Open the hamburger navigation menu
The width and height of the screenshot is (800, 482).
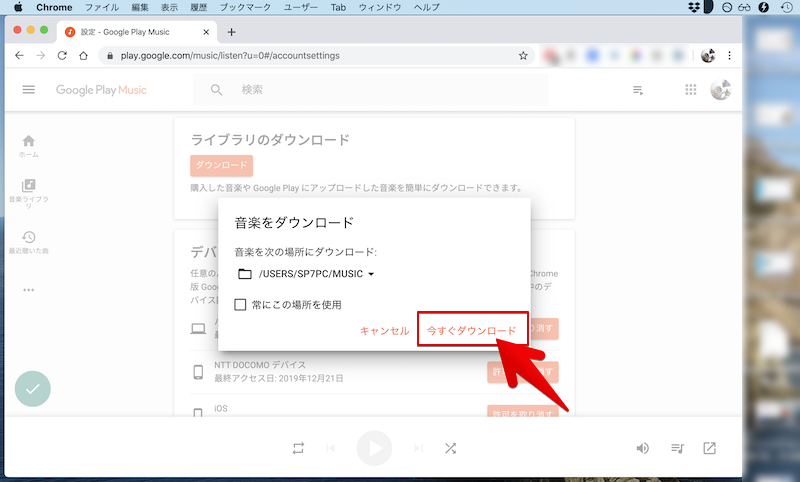pos(29,90)
